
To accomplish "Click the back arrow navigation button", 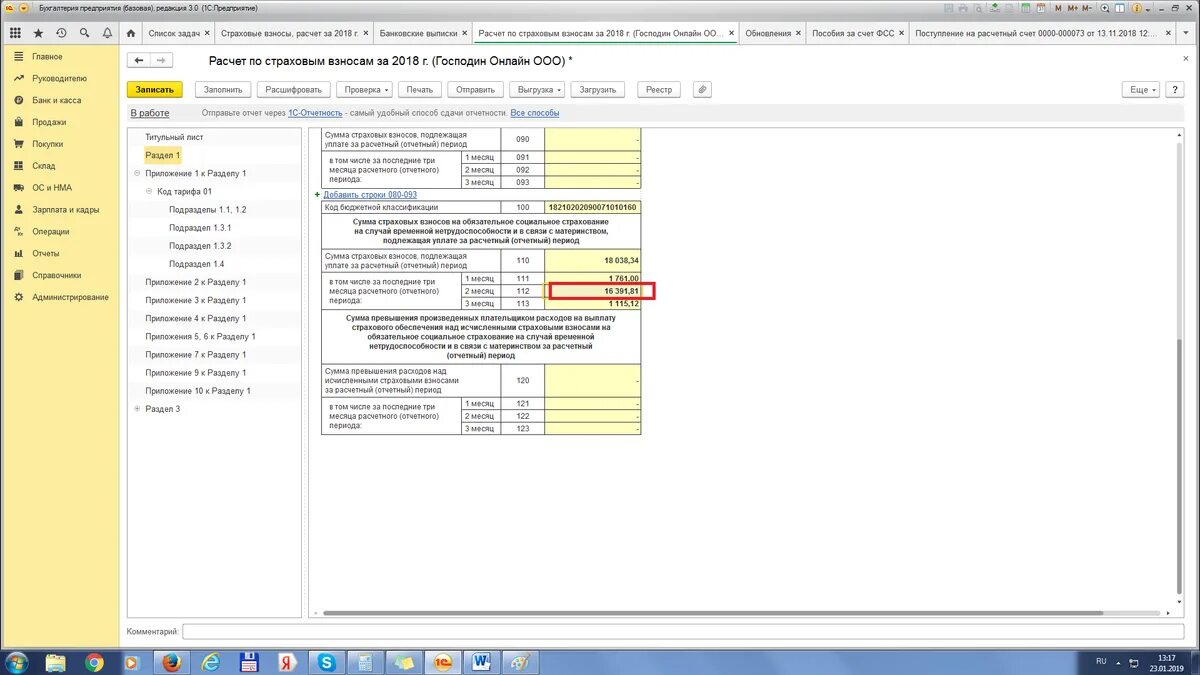I will point(139,61).
